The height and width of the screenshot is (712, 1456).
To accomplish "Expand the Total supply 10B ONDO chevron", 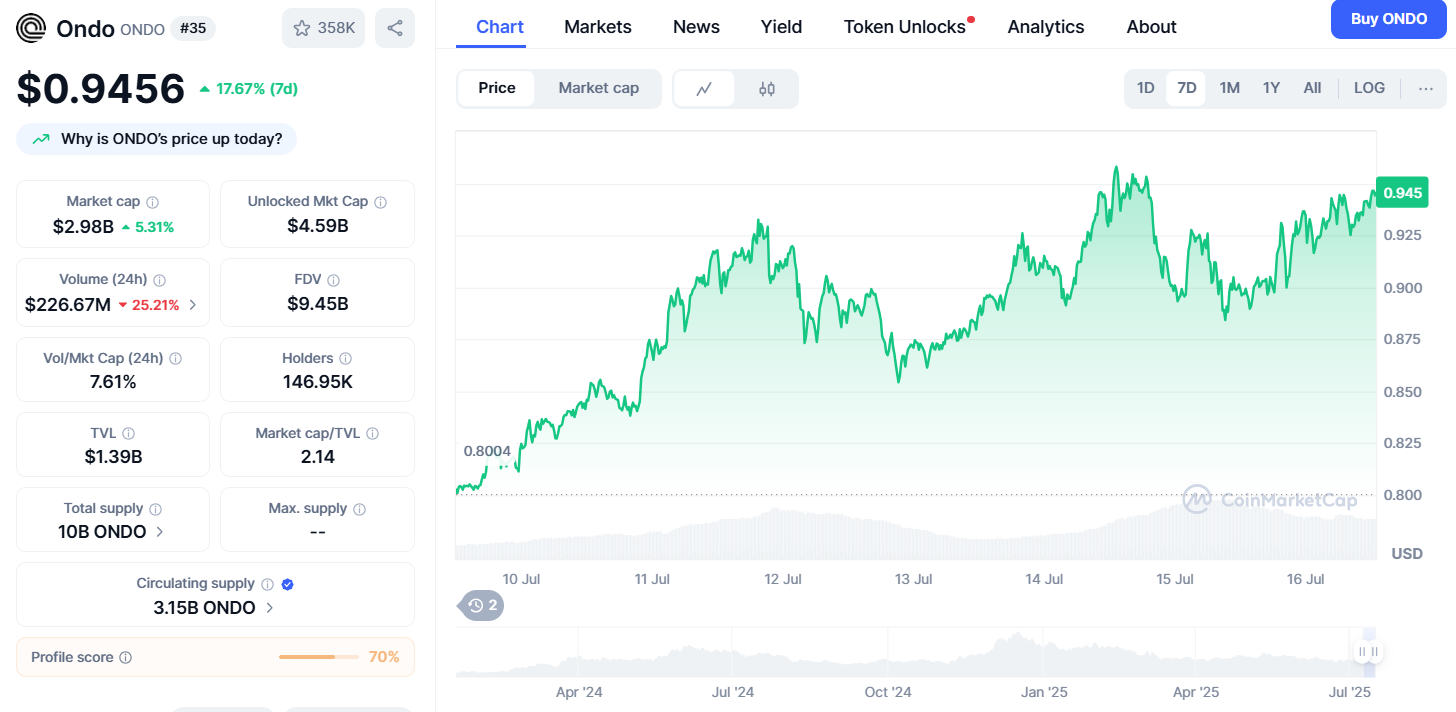I will coord(160,532).
